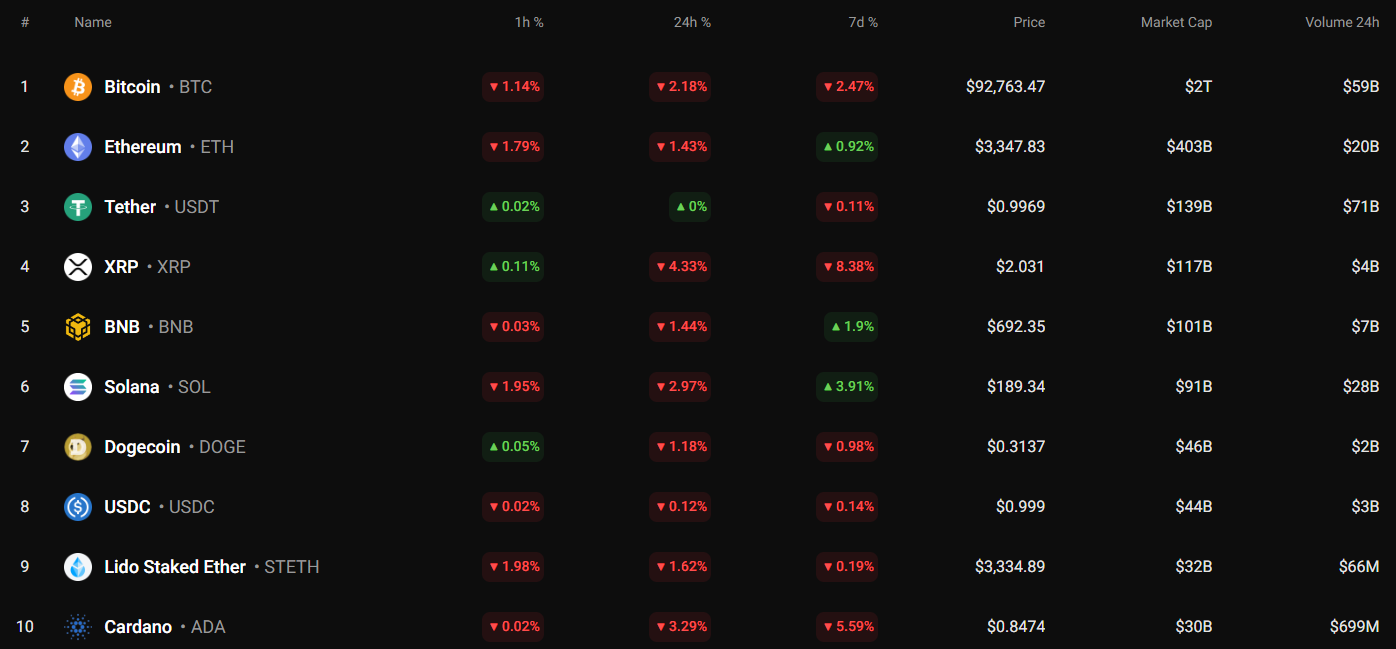1396x649 pixels.
Task: Click the XRP logo icon
Action: (78, 267)
